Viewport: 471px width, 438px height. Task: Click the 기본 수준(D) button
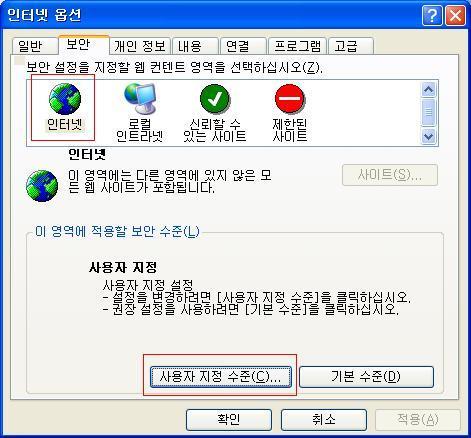(x=366, y=377)
